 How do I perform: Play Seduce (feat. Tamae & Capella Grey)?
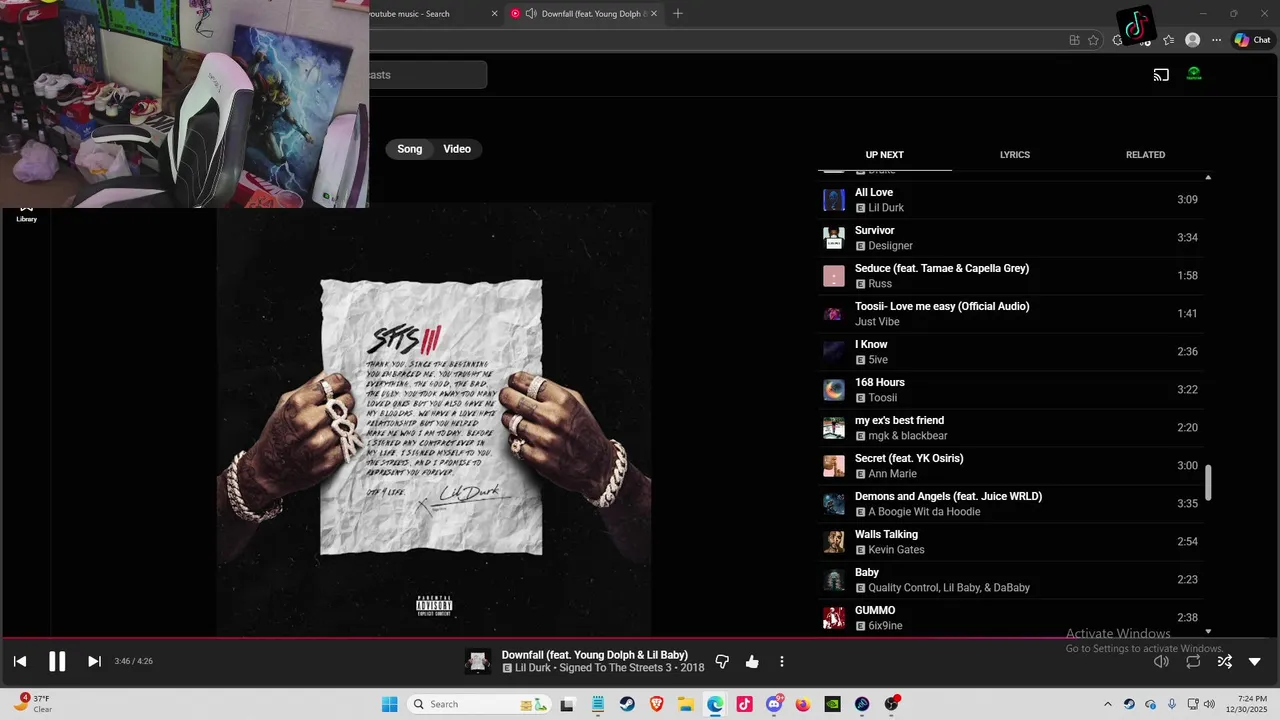click(1010, 276)
